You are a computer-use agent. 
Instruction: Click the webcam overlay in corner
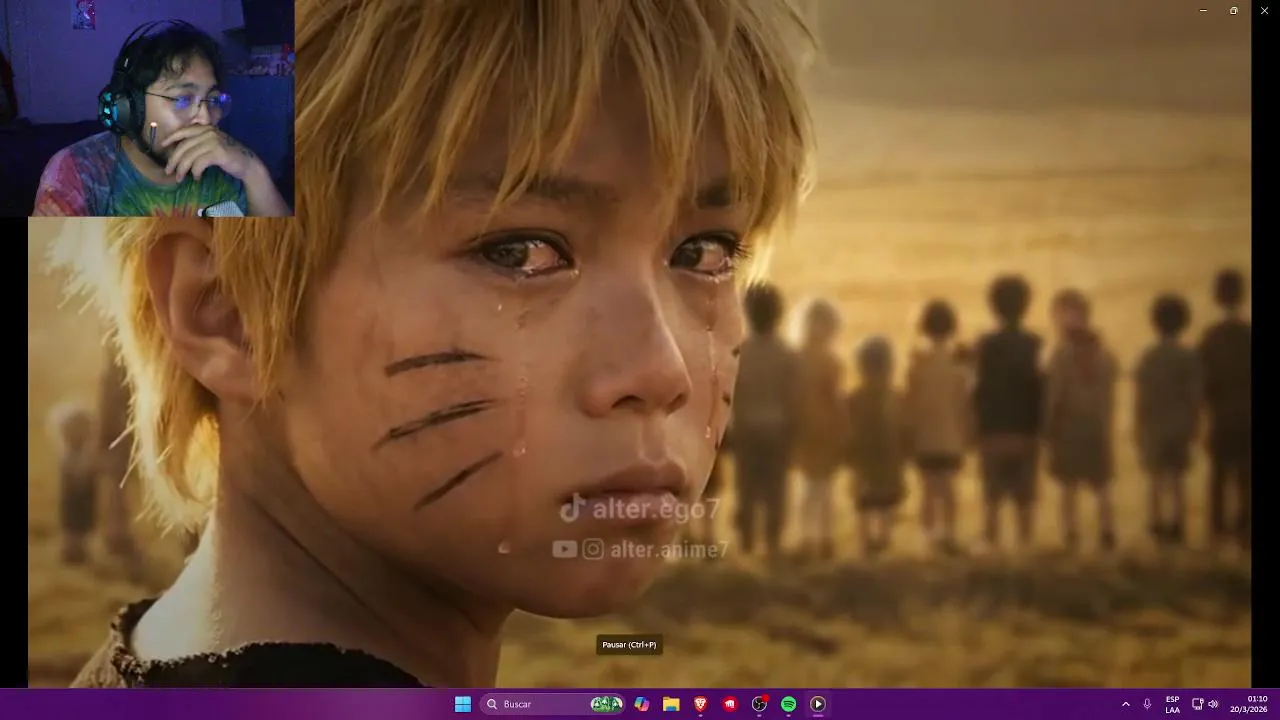coord(148,108)
